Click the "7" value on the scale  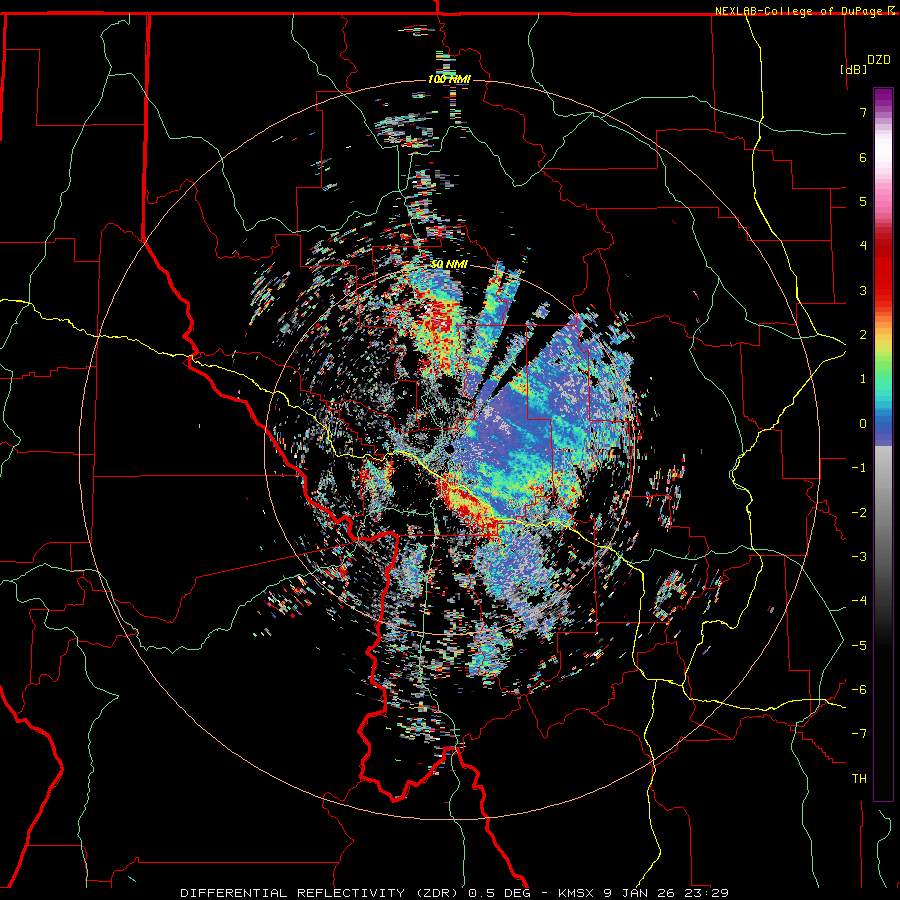863,112
